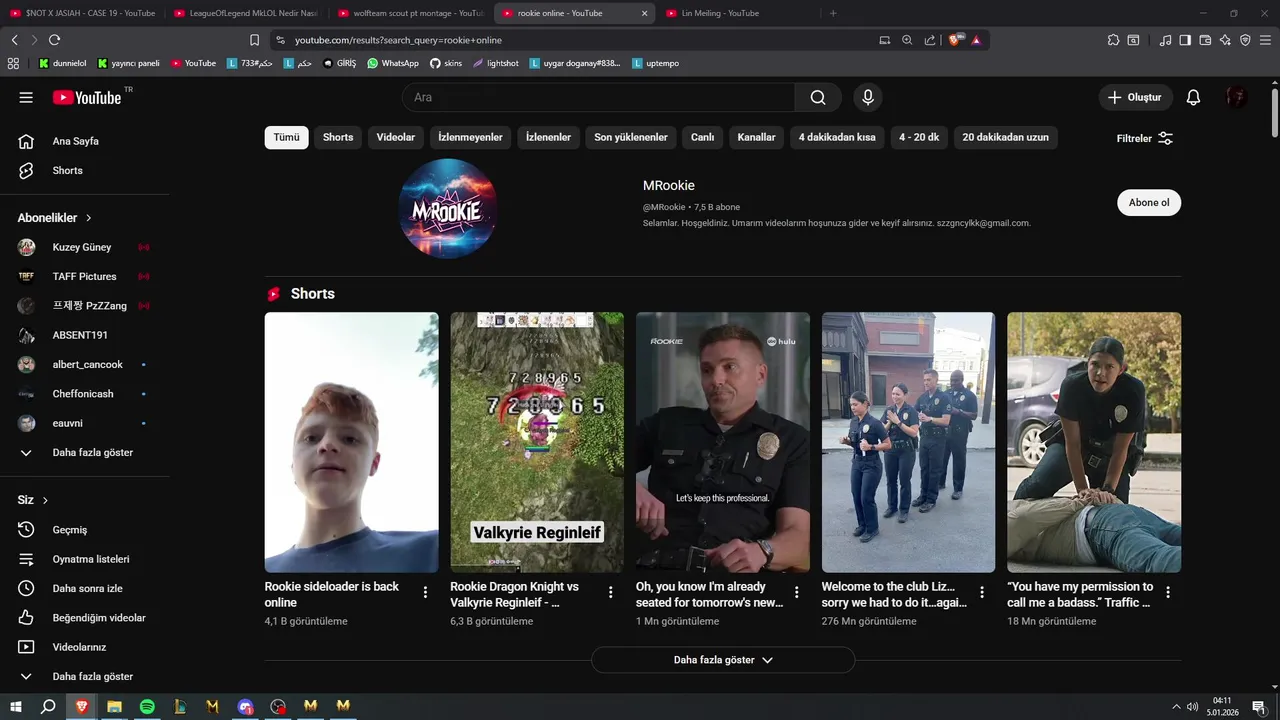Image resolution: width=1280 pixels, height=720 pixels.
Task: Click the browser address bar URL
Action: pos(398,40)
